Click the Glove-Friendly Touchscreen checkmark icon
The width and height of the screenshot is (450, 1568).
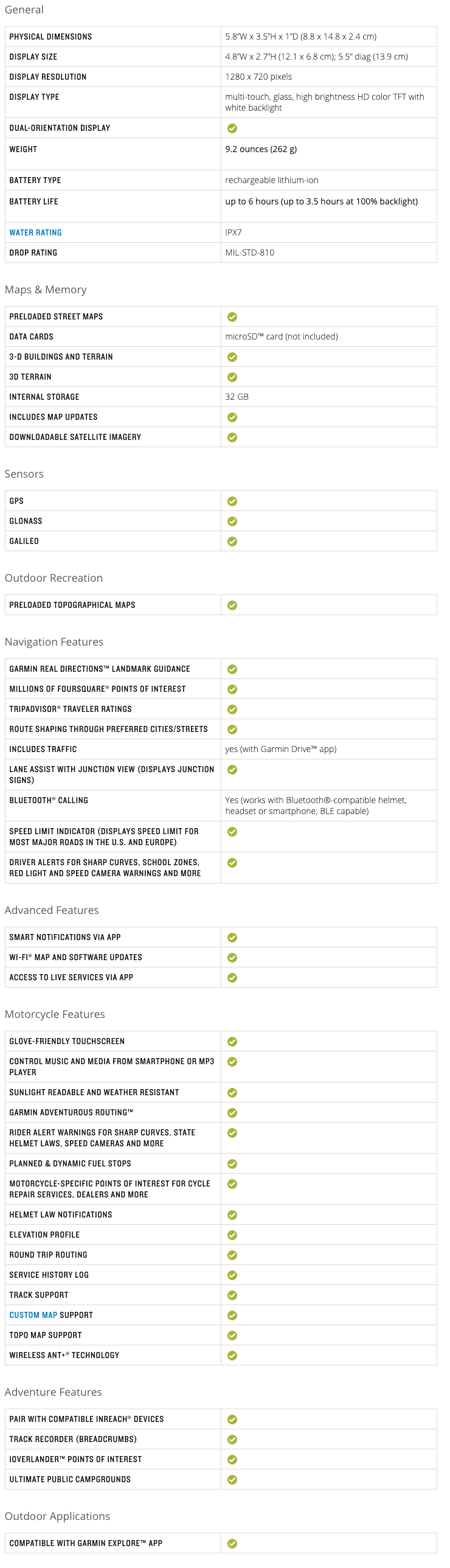pos(232,1042)
